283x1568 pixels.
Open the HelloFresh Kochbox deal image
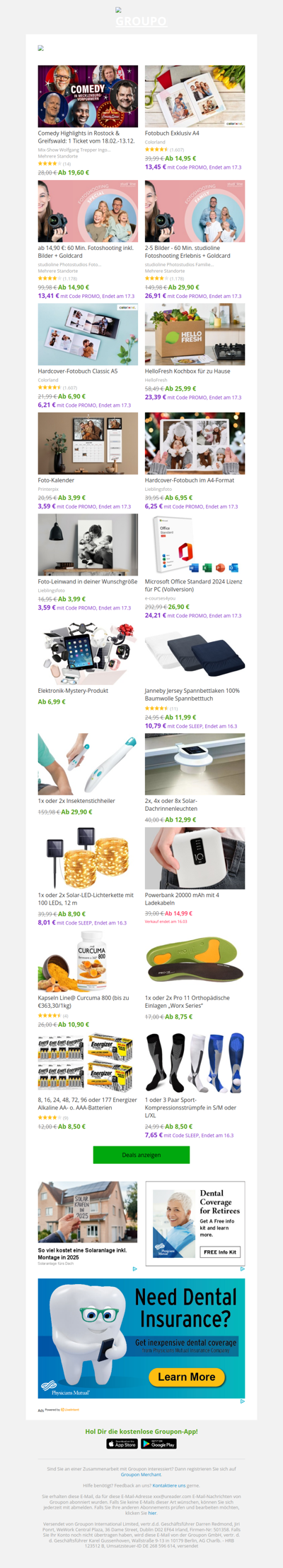[x=195, y=335]
